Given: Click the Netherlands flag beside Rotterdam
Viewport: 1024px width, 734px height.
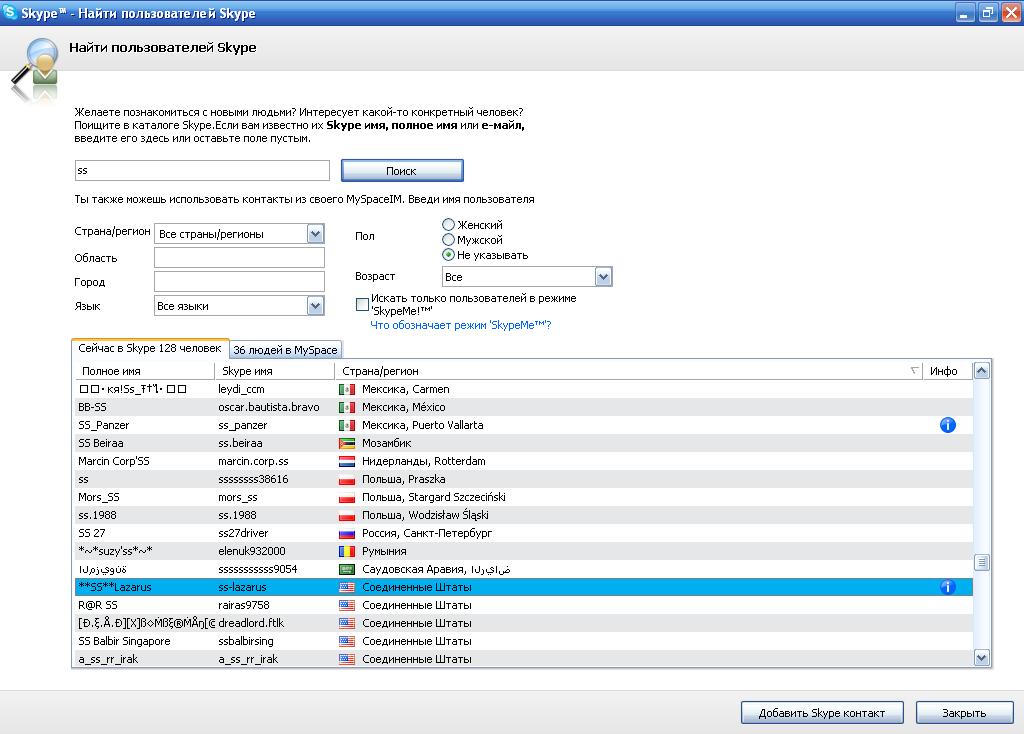Looking at the screenshot, I should pyautogui.click(x=347, y=461).
